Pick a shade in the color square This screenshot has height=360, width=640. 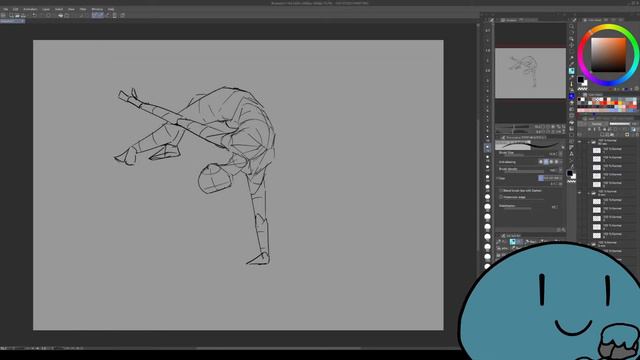(608, 55)
